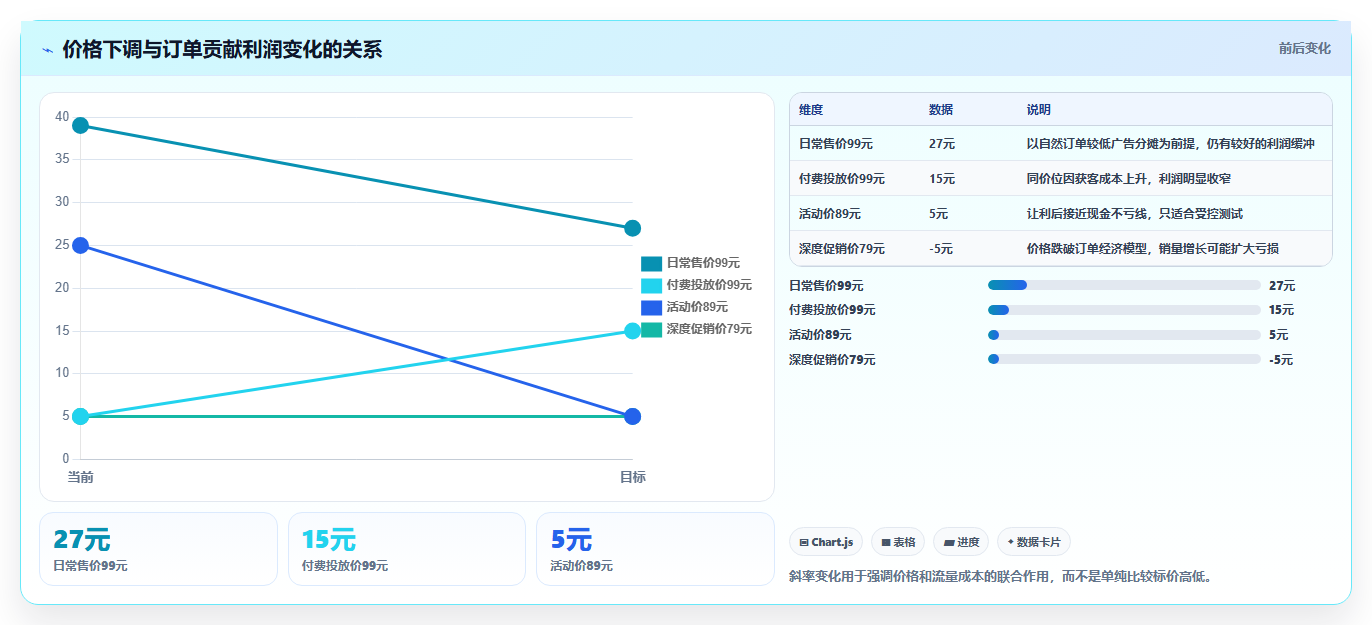Open the 27元 日常售价99元 data card
The image size is (1372, 625).
pyautogui.click(x=158, y=549)
